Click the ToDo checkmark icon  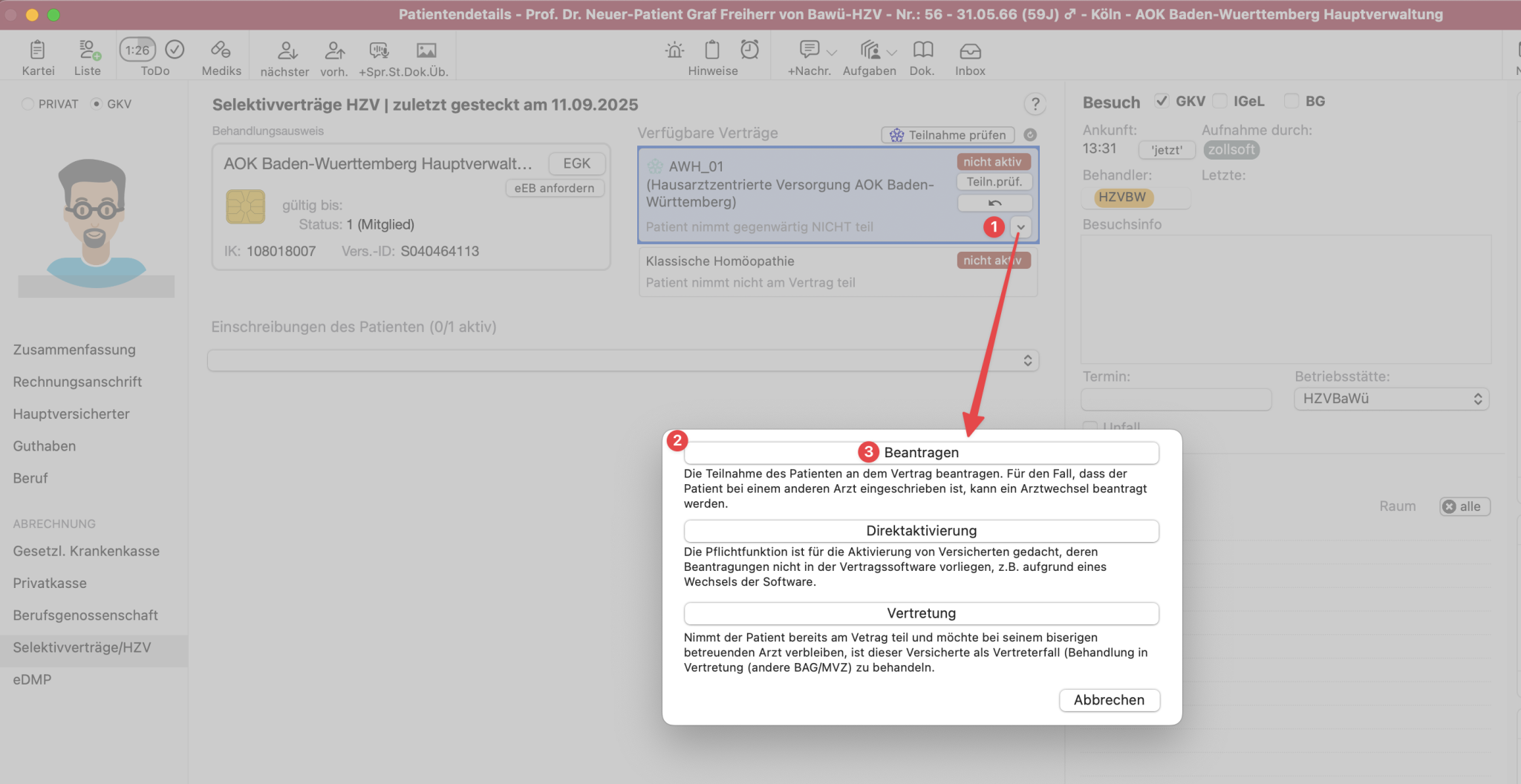coord(175,49)
